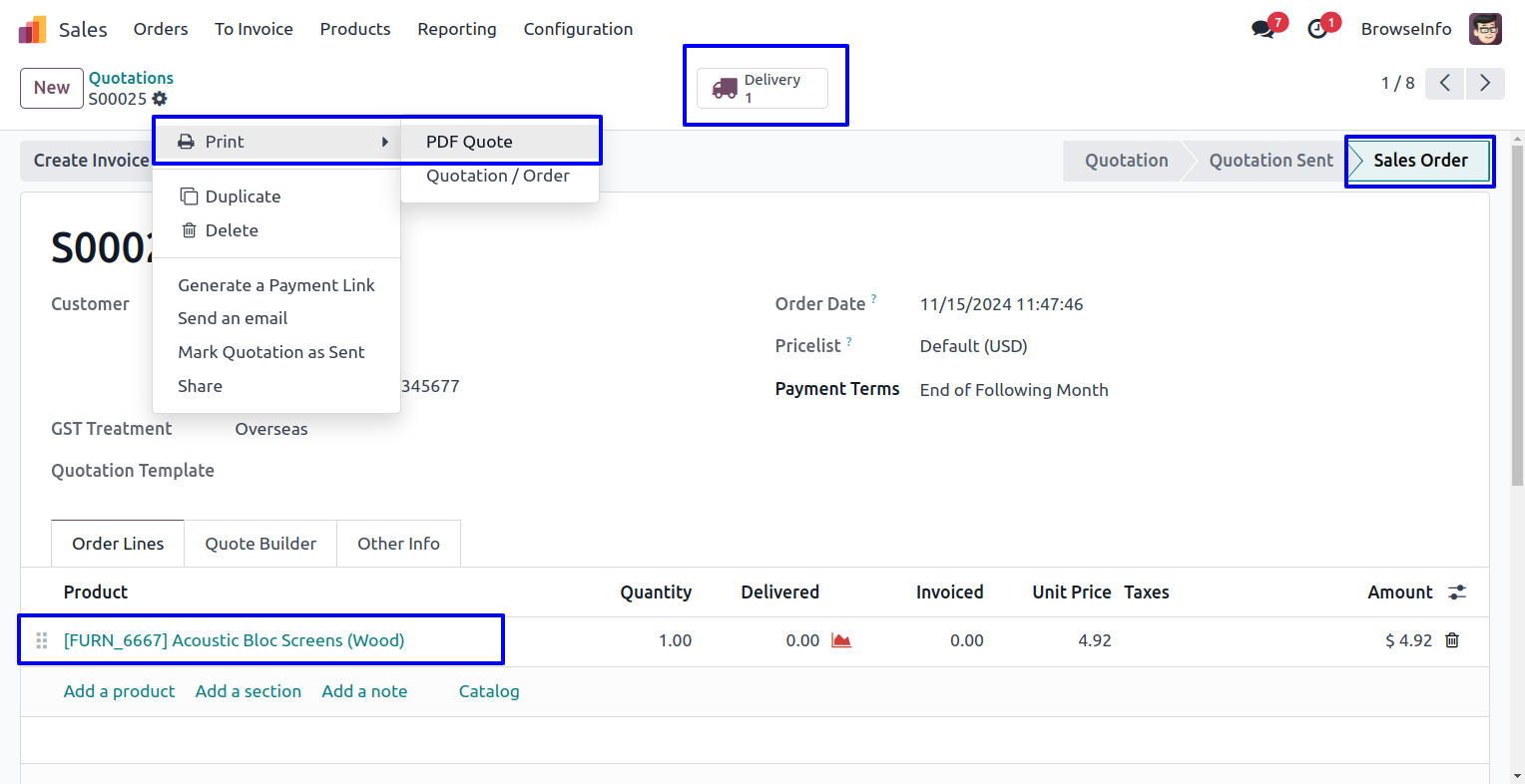Open the Orders menu

[161, 29]
